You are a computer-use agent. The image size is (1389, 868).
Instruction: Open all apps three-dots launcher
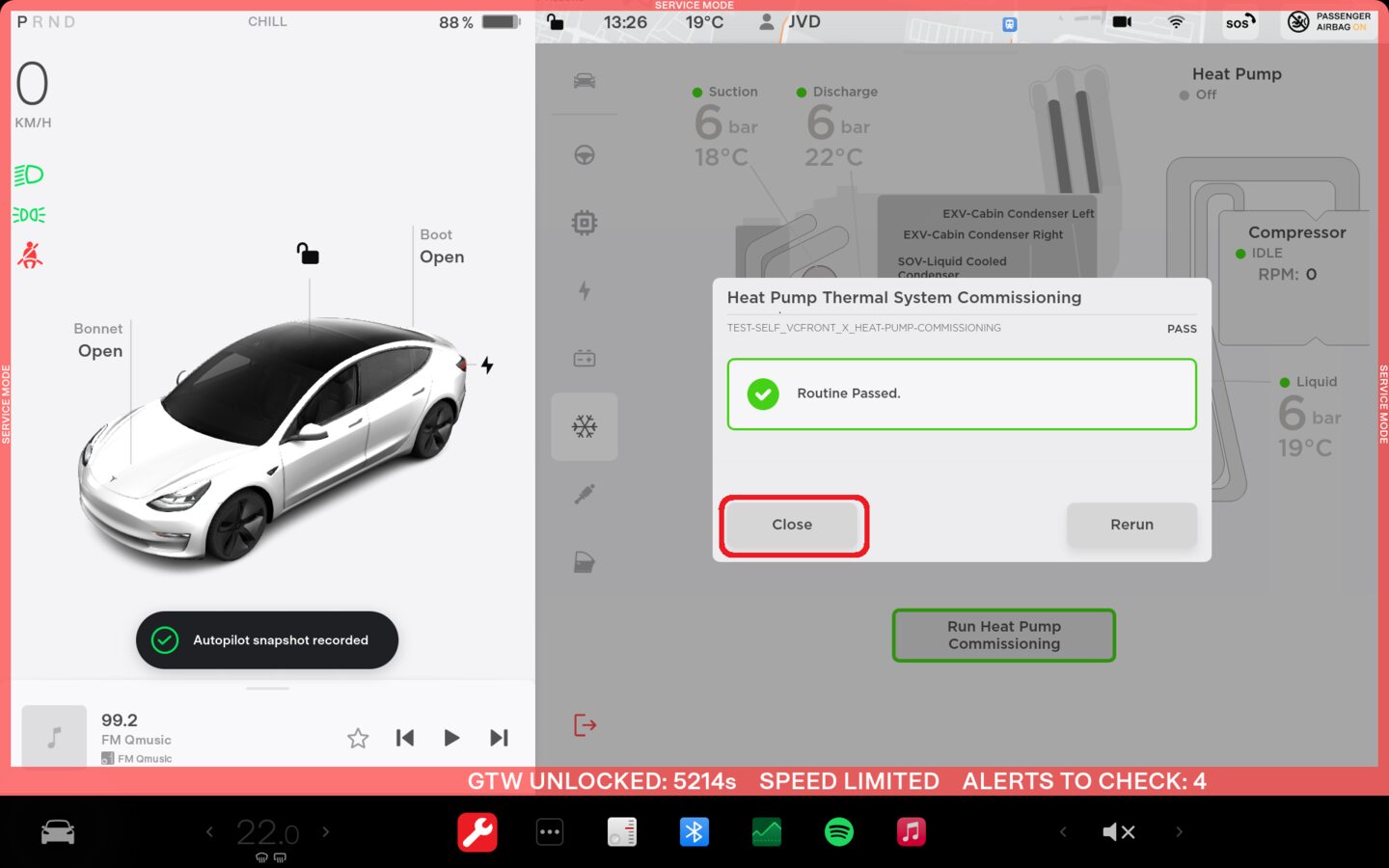550,831
